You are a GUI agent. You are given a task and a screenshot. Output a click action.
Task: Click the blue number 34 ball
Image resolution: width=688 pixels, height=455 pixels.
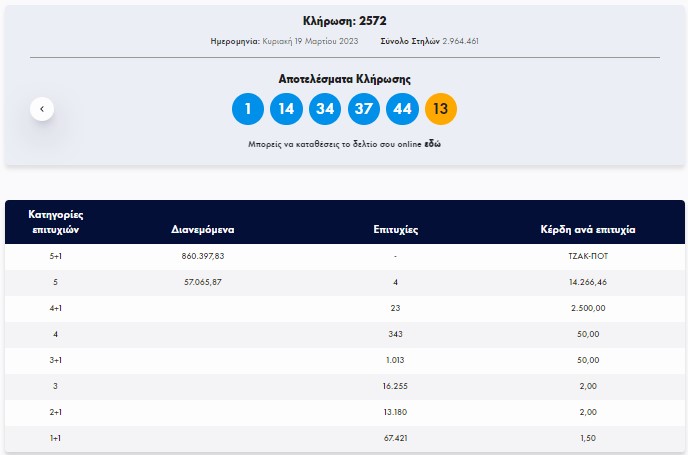325,109
